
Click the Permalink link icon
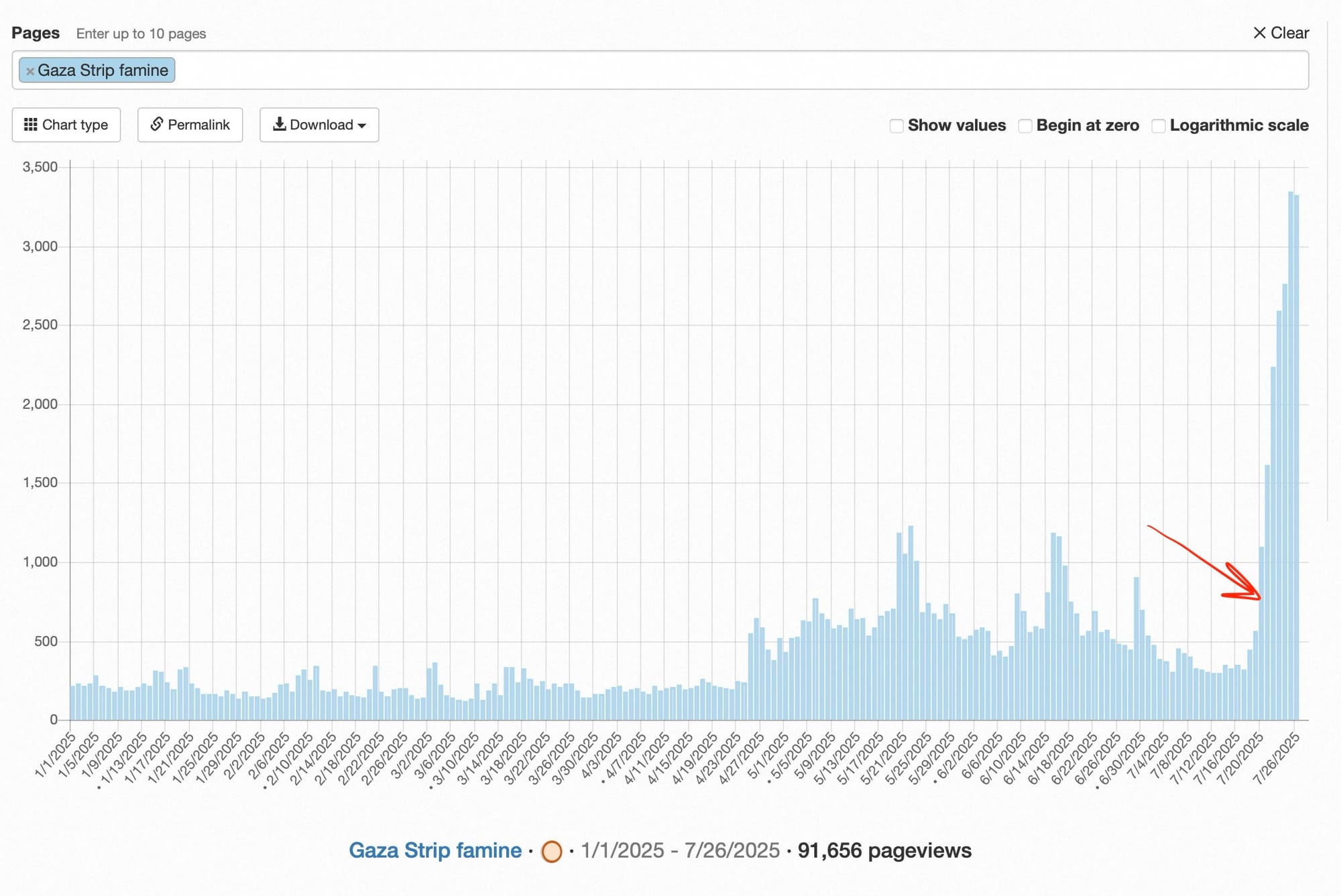[x=157, y=124]
